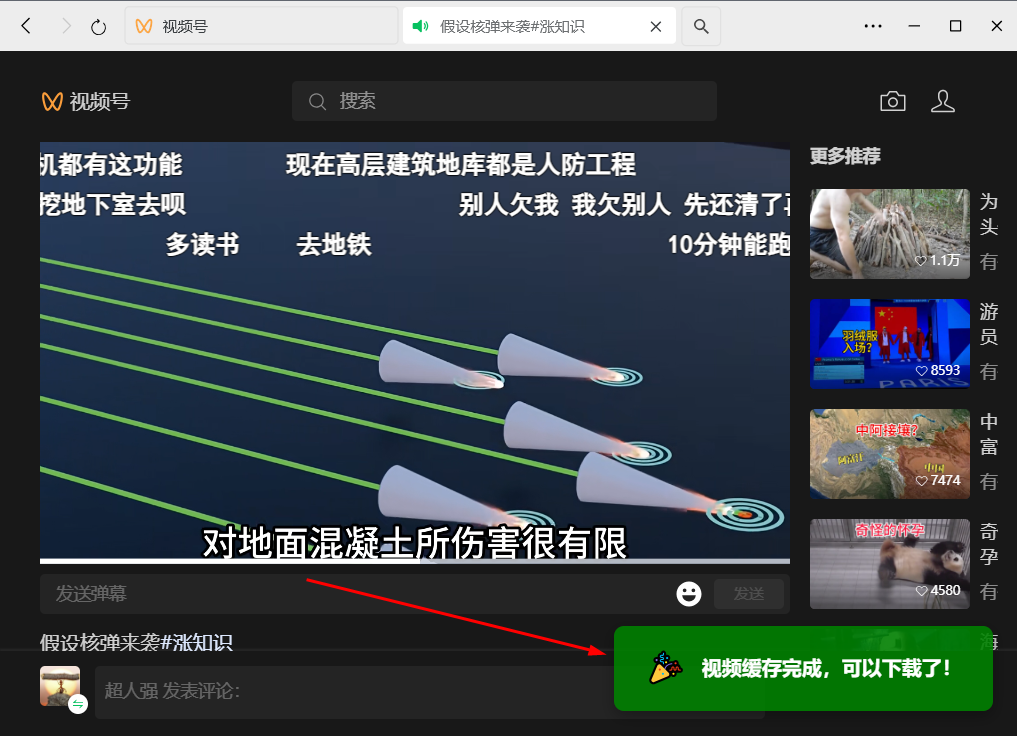
Task: Click the reload page icon
Action: (x=98, y=27)
